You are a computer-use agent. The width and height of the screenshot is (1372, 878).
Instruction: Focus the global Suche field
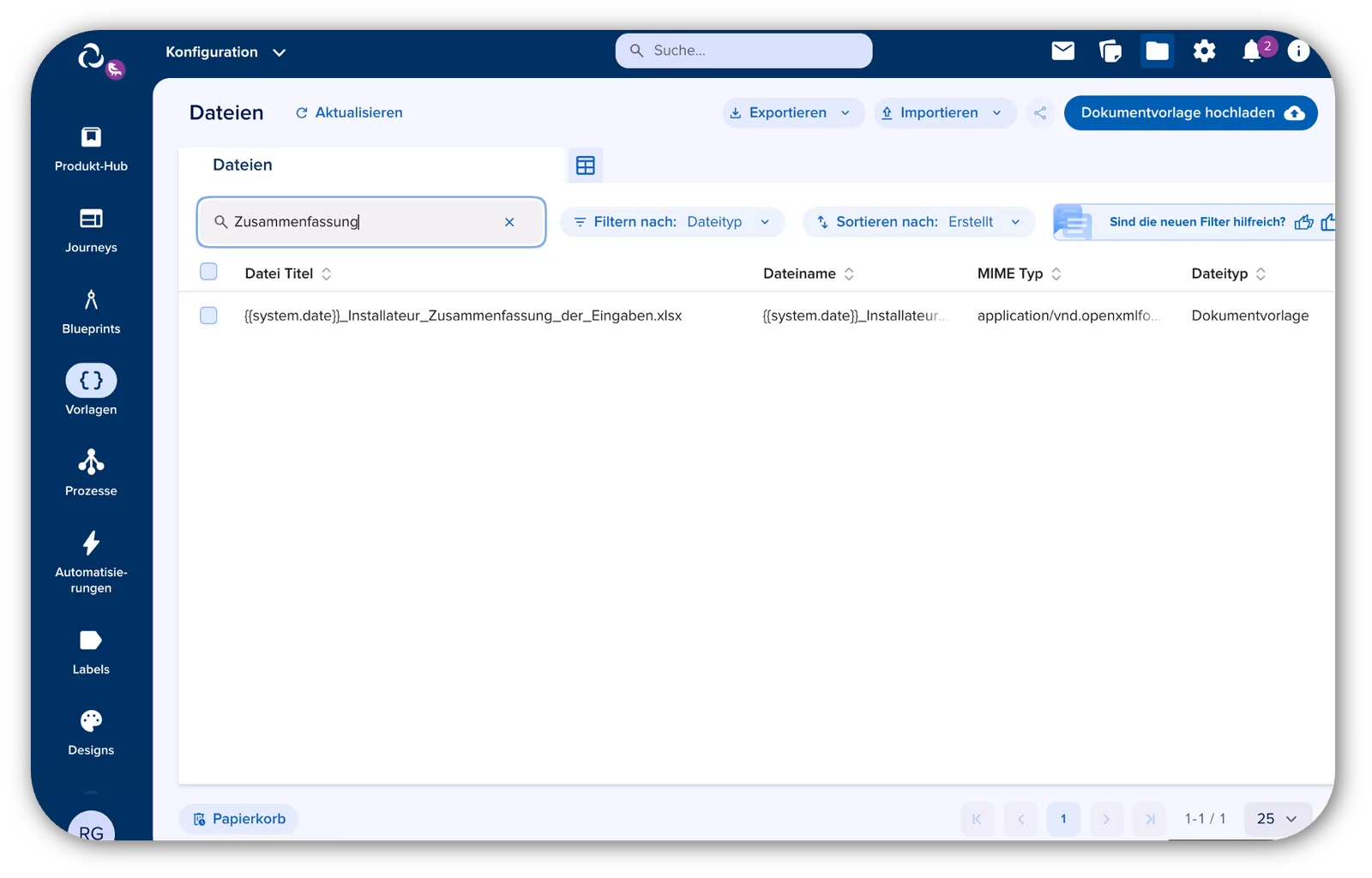[x=743, y=51]
